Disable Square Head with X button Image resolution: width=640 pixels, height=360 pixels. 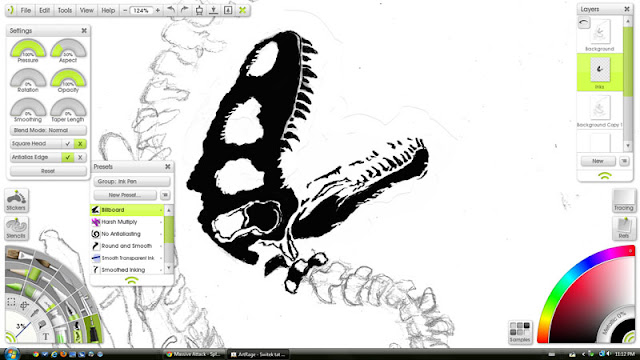[80, 144]
